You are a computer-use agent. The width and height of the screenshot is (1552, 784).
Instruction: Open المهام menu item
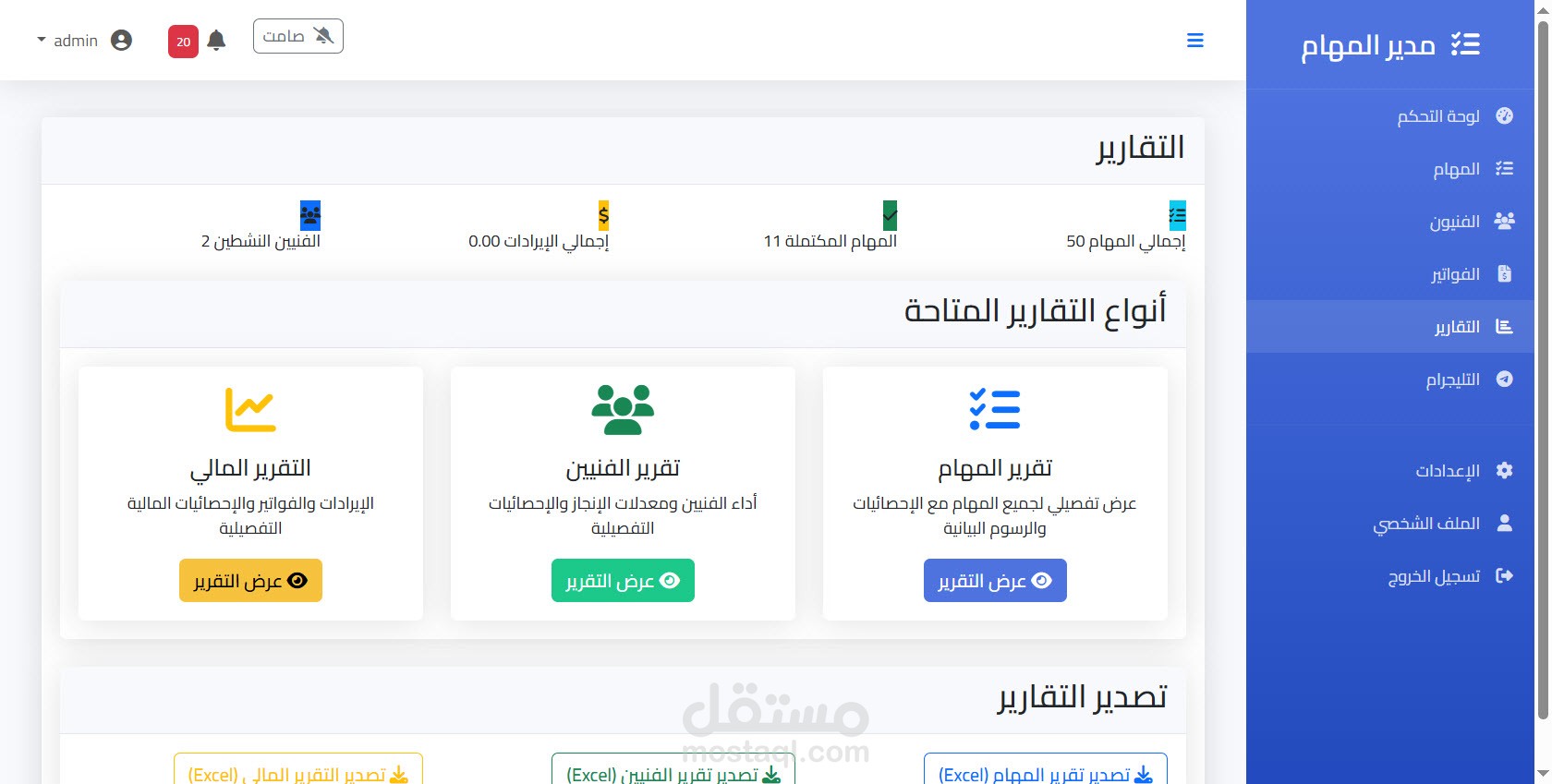[1390, 168]
